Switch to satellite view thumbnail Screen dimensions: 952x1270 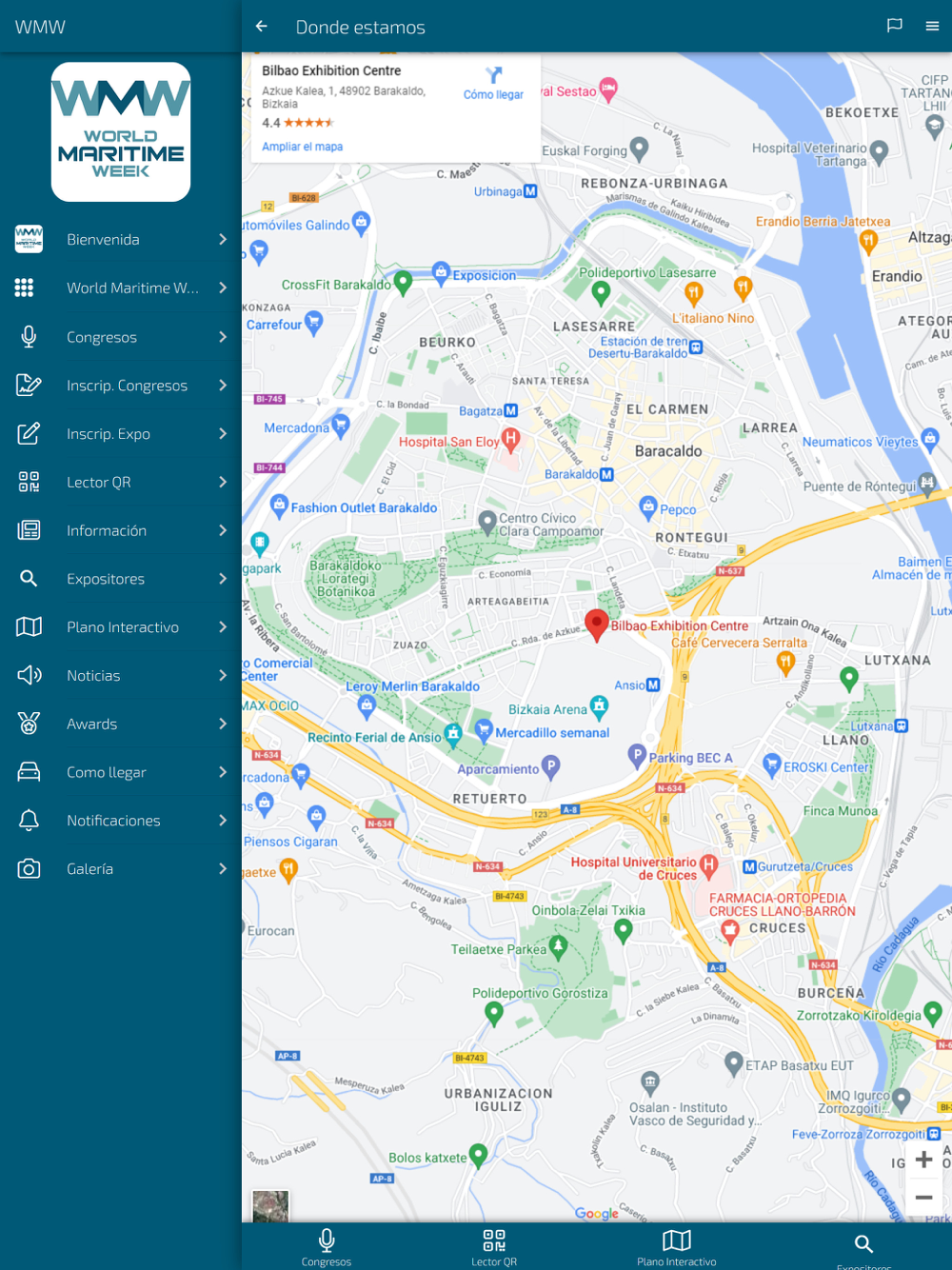270,1205
